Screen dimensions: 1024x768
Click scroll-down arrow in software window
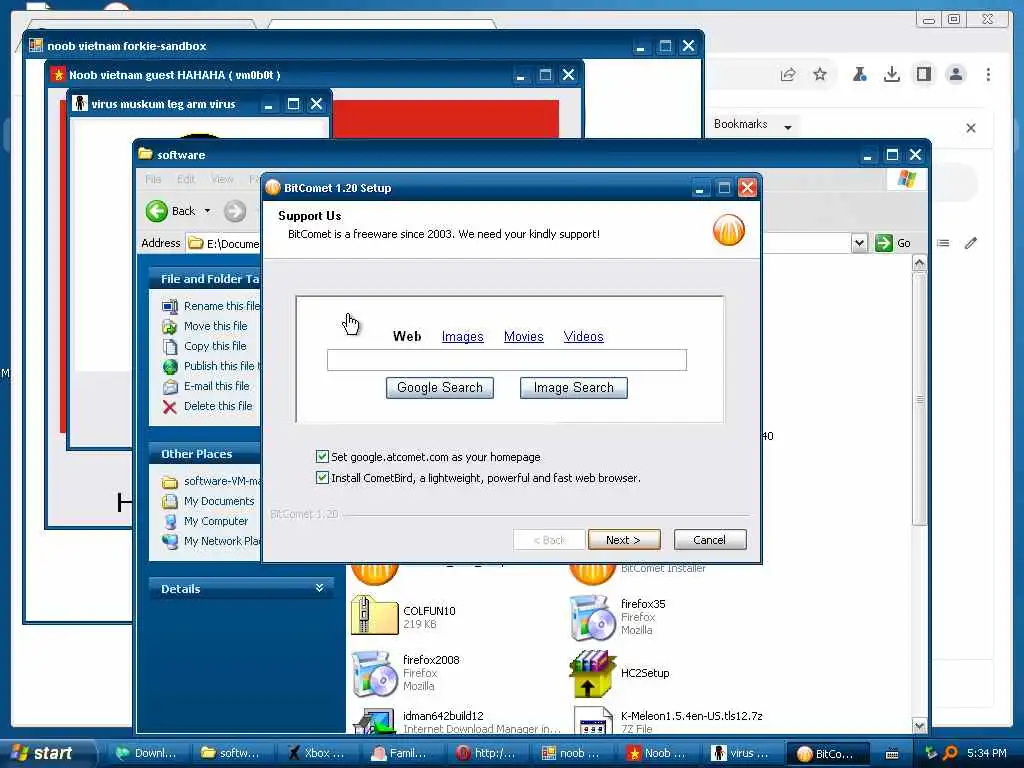[x=920, y=726]
